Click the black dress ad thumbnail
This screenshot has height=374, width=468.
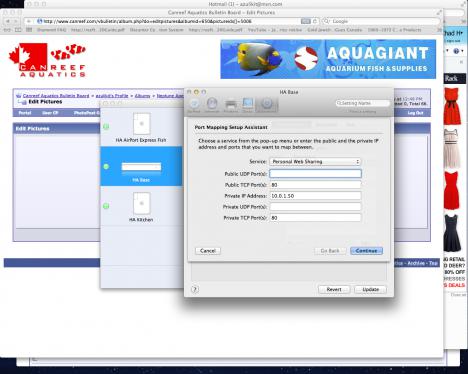click(452, 233)
